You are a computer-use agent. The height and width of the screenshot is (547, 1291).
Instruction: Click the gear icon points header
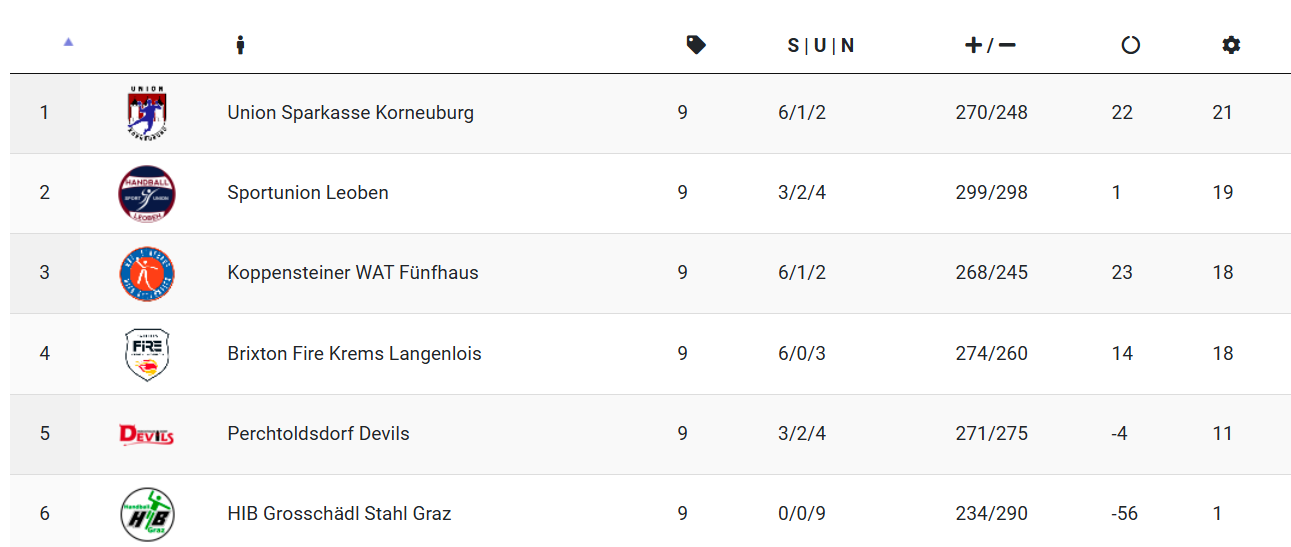(1231, 45)
